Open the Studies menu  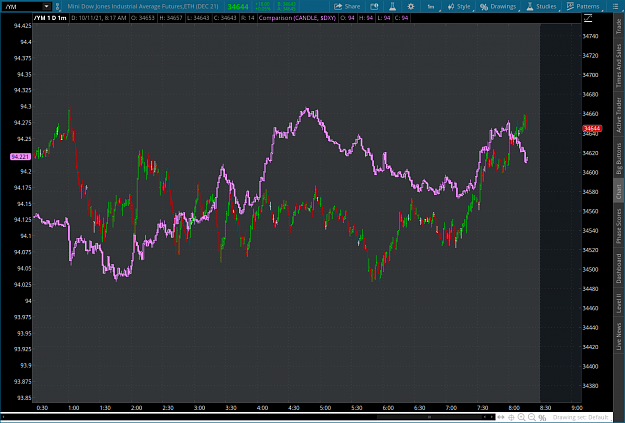click(541, 6)
